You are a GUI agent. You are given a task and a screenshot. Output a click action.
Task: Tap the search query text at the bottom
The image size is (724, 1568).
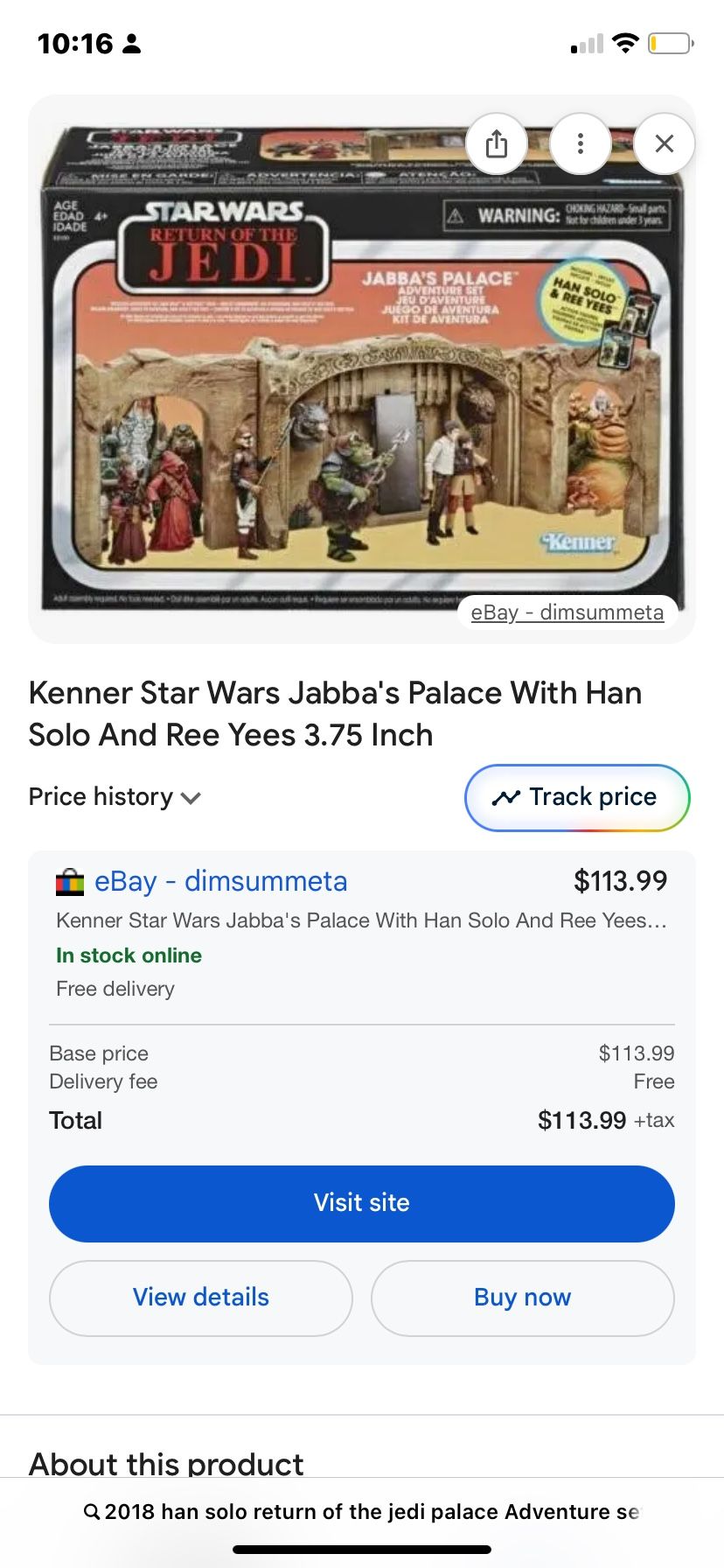click(372, 1511)
